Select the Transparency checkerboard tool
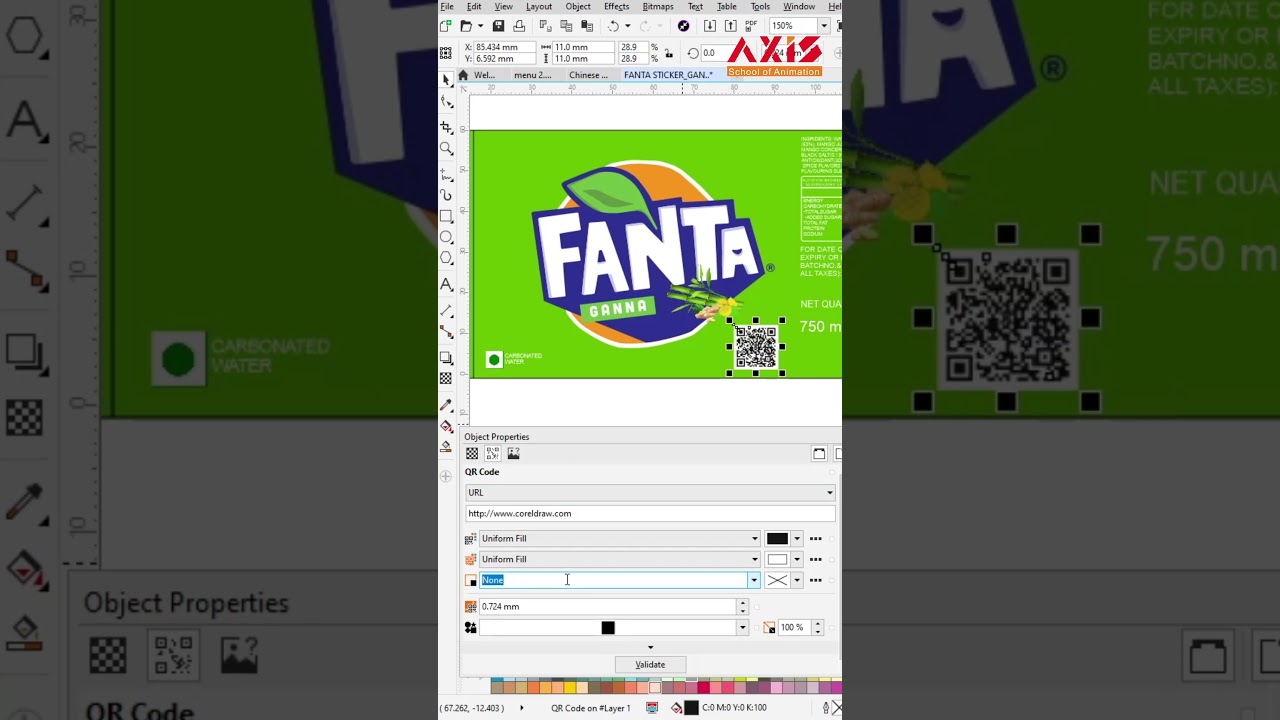 pos(446,379)
